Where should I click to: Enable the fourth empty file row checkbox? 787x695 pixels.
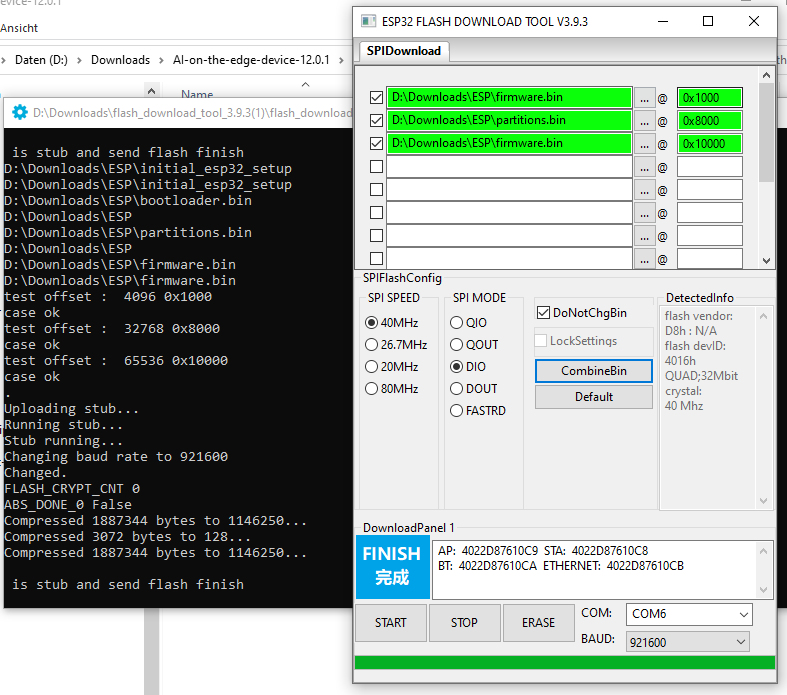tap(376, 167)
